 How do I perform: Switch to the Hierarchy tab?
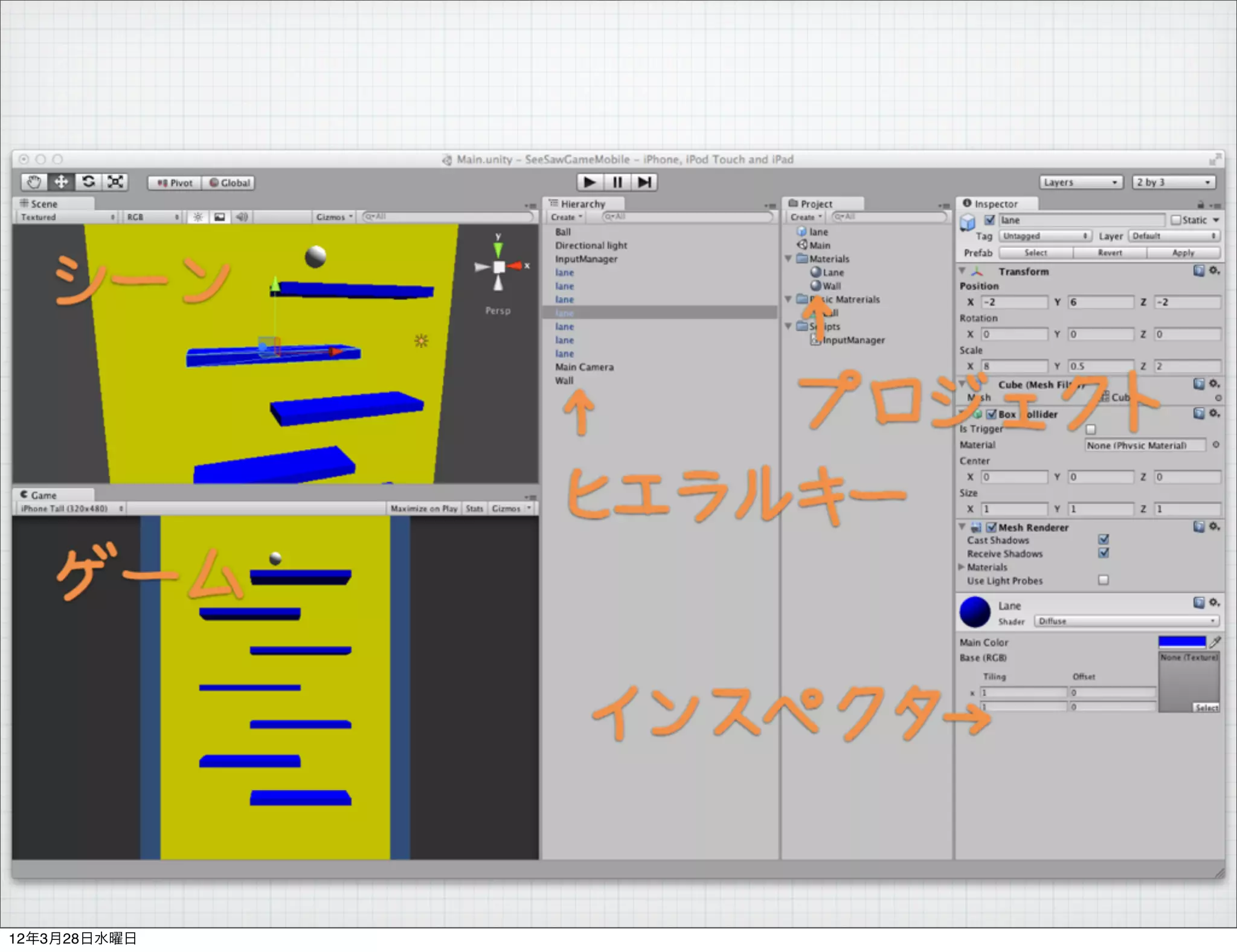pyautogui.click(x=582, y=204)
